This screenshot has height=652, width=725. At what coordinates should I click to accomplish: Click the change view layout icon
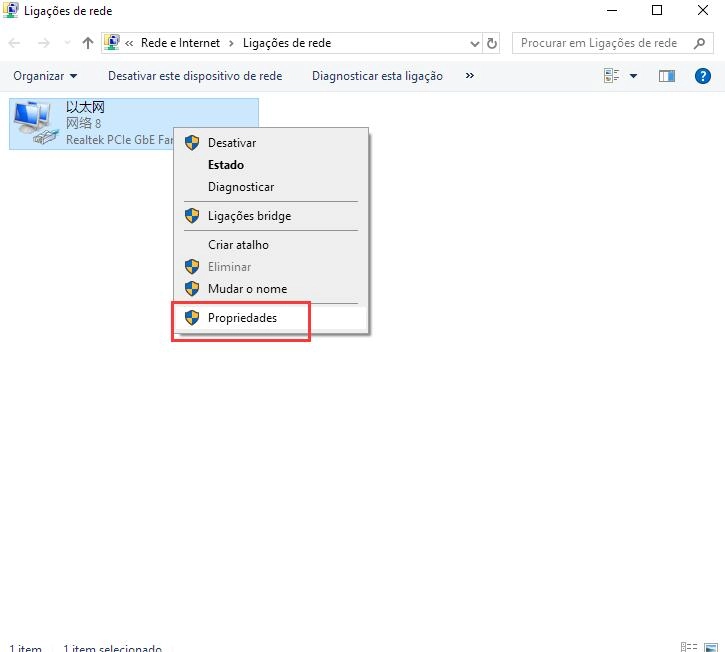612,75
